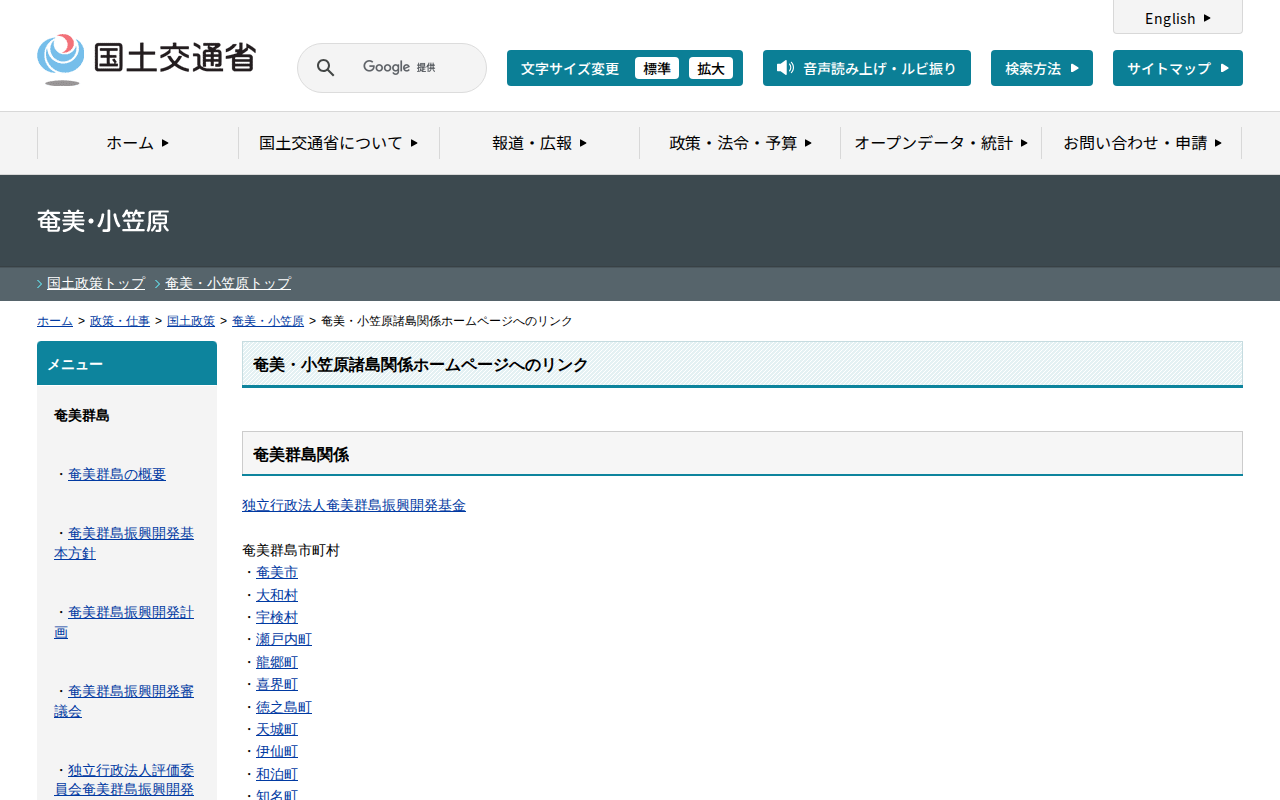
Task: Open 独立行政法人奄美群島振興開発基金 link
Action: pyautogui.click(x=354, y=505)
